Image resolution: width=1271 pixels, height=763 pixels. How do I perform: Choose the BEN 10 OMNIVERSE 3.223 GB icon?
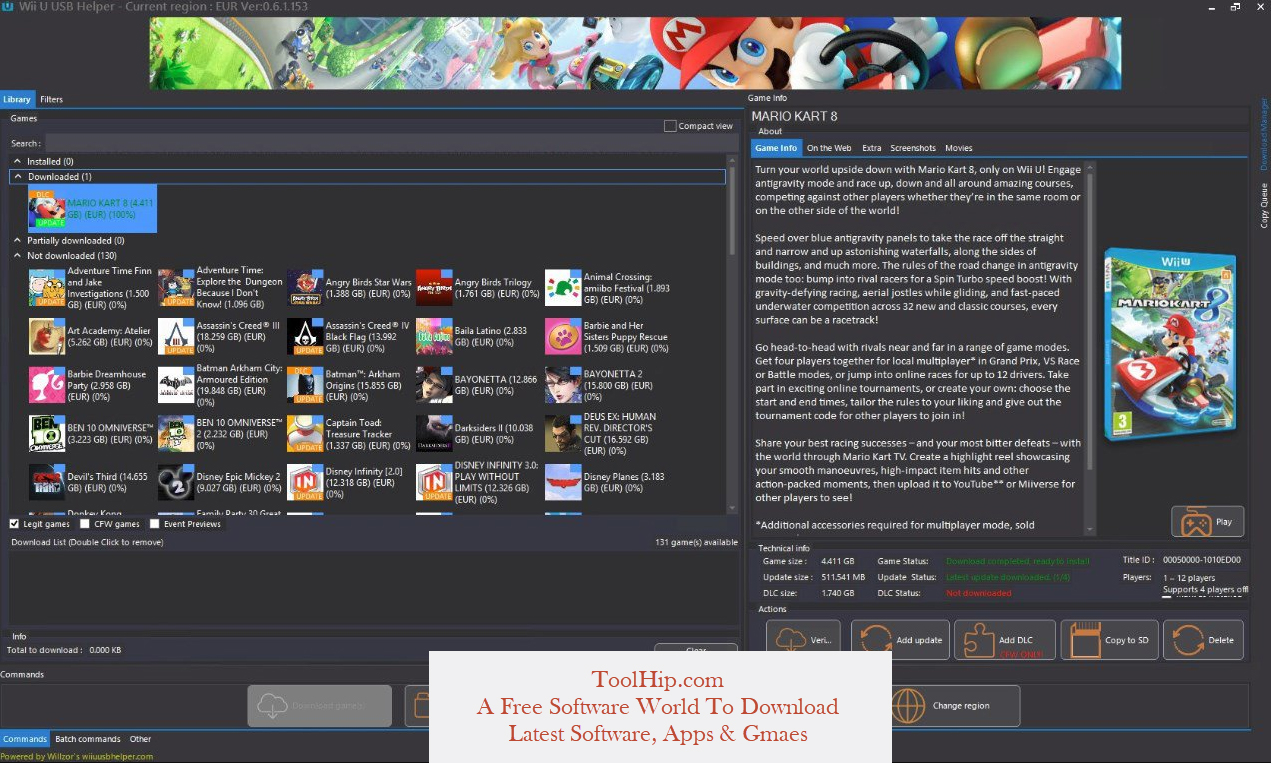[x=47, y=434]
